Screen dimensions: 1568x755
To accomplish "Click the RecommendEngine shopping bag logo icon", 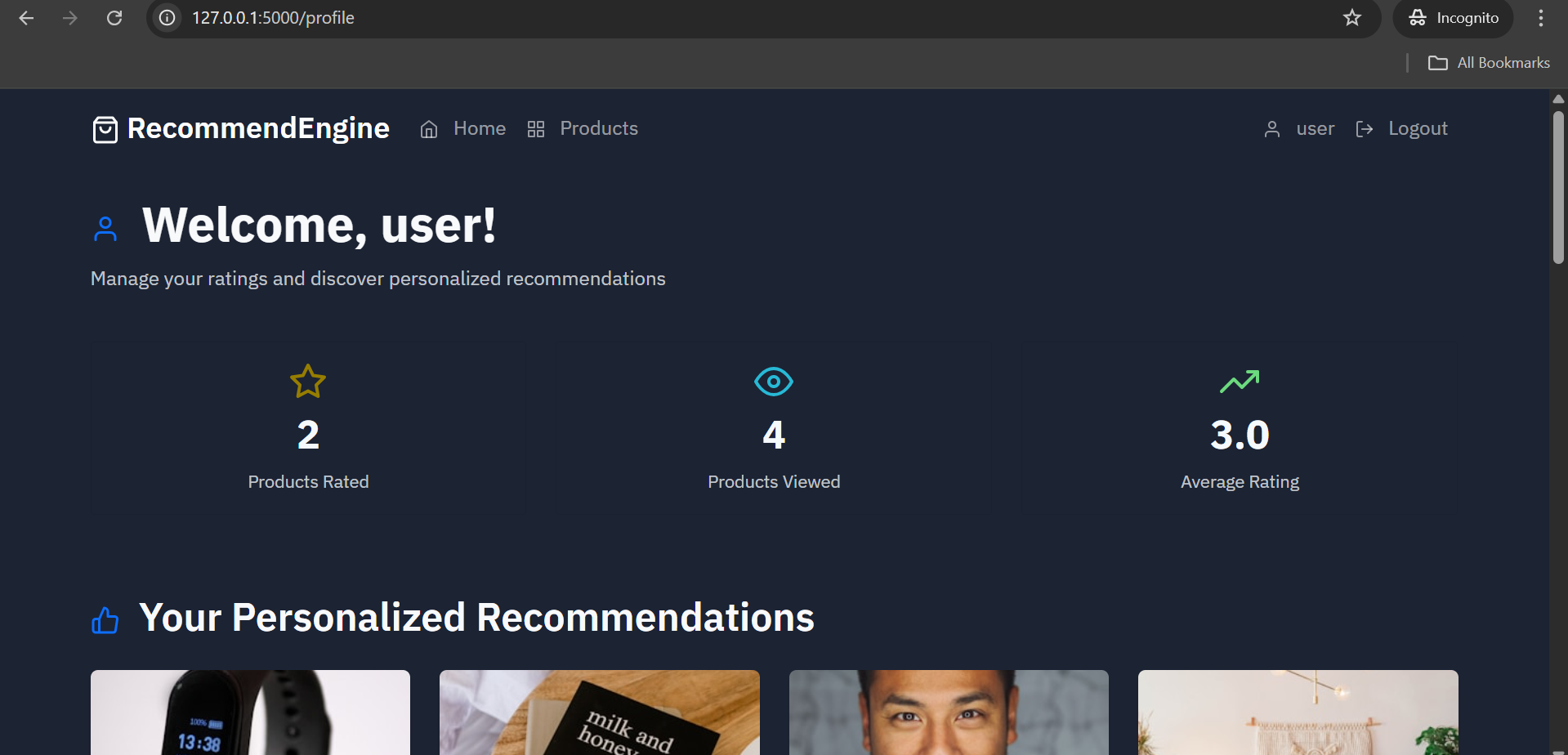I will coord(105,129).
